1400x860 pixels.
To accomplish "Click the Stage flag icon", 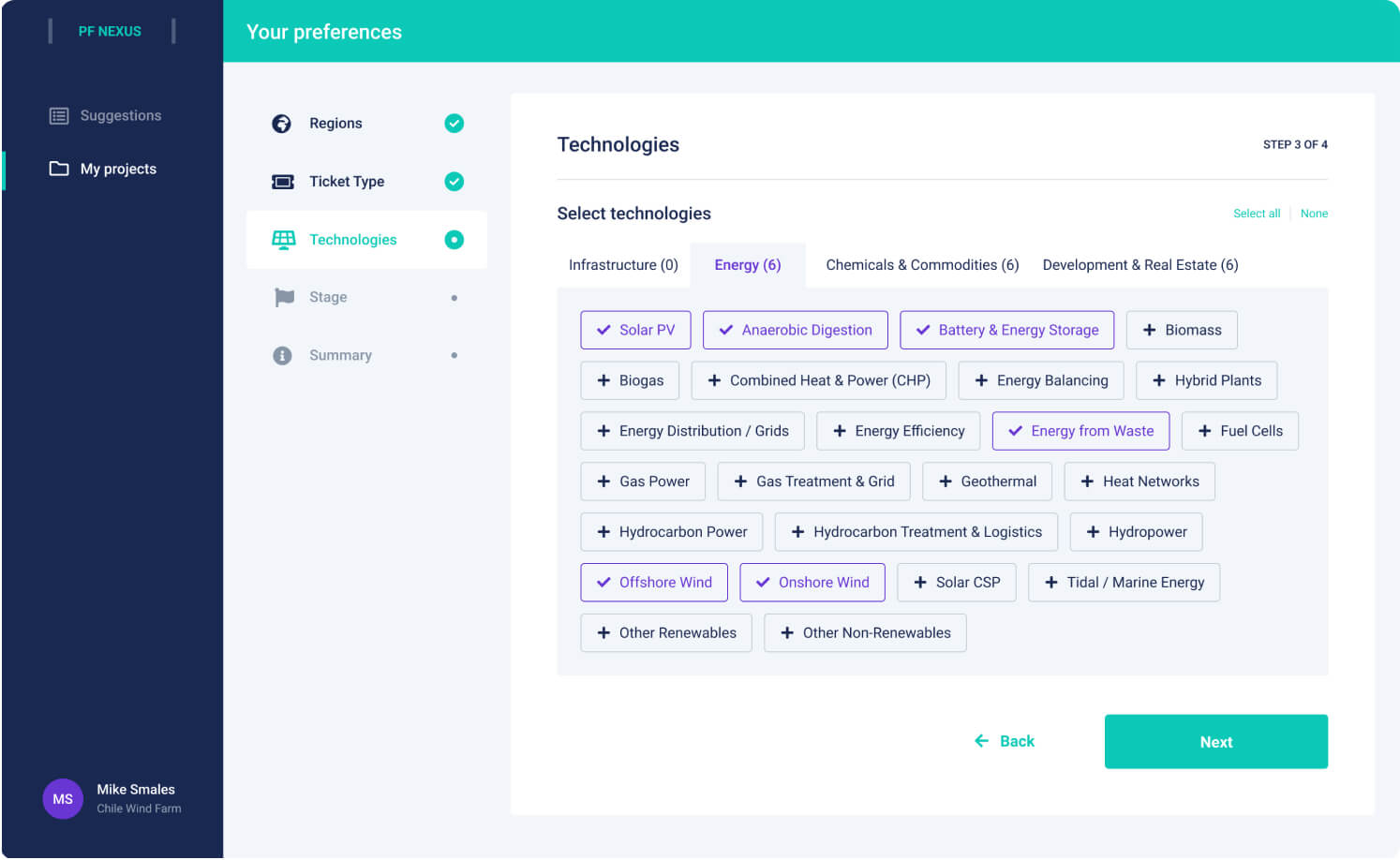I will point(284,298).
